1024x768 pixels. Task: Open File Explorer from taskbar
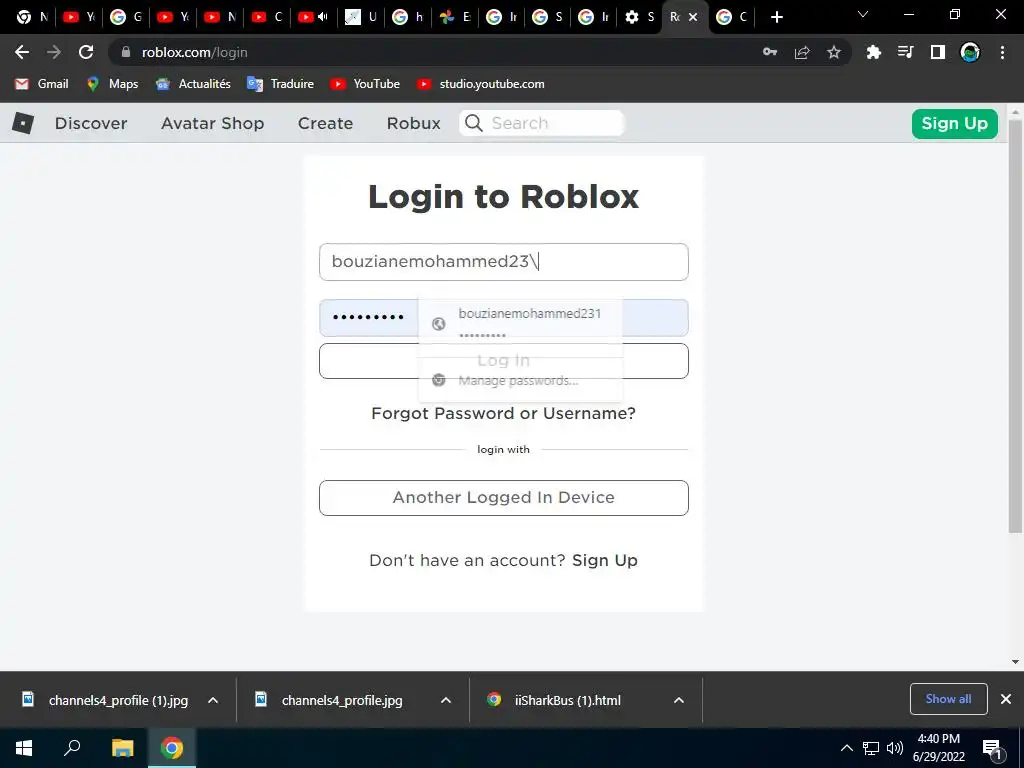[x=122, y=748]
